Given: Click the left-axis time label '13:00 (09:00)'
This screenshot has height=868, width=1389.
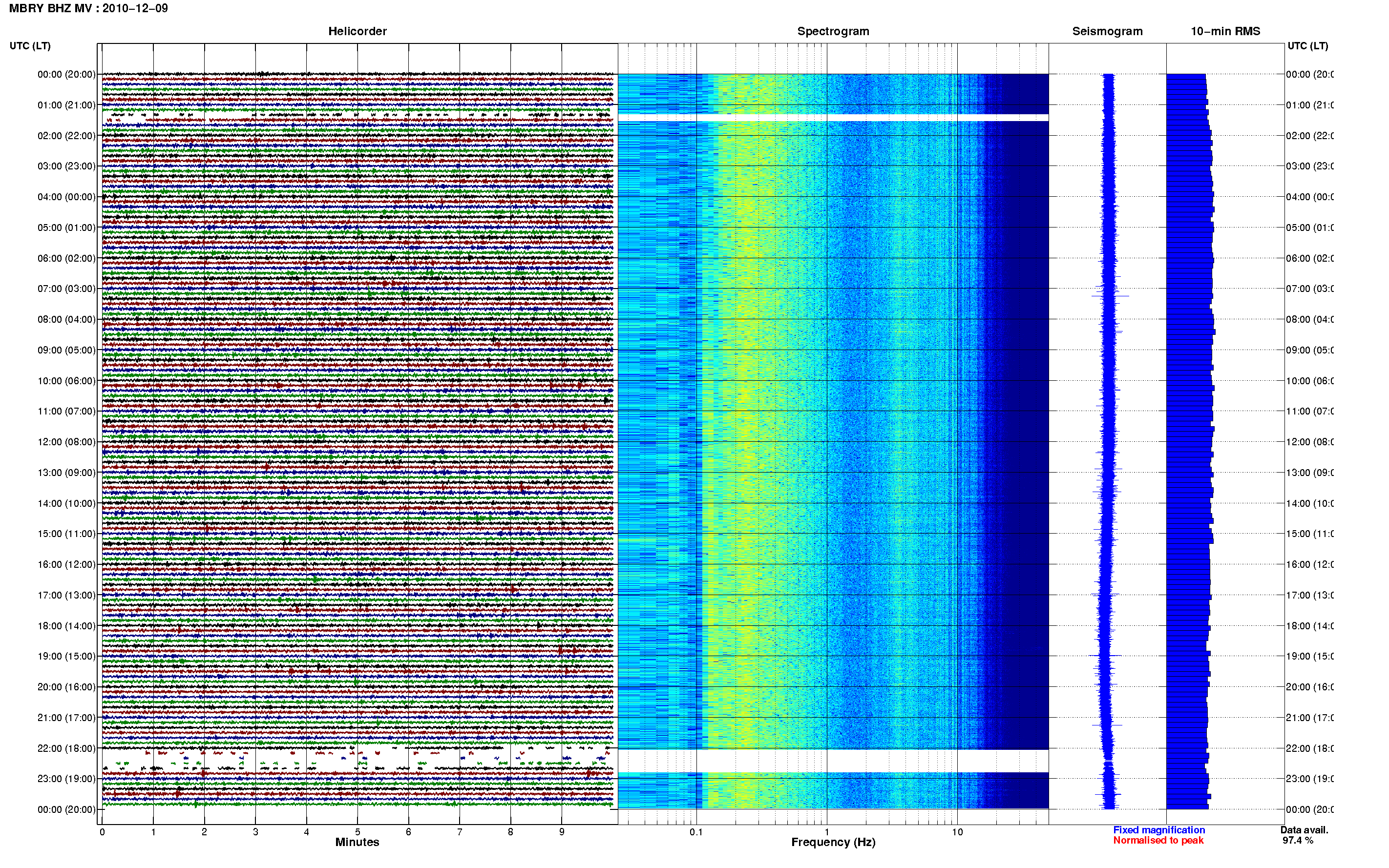Looking at the screenshot, I should tap(66, 473).
